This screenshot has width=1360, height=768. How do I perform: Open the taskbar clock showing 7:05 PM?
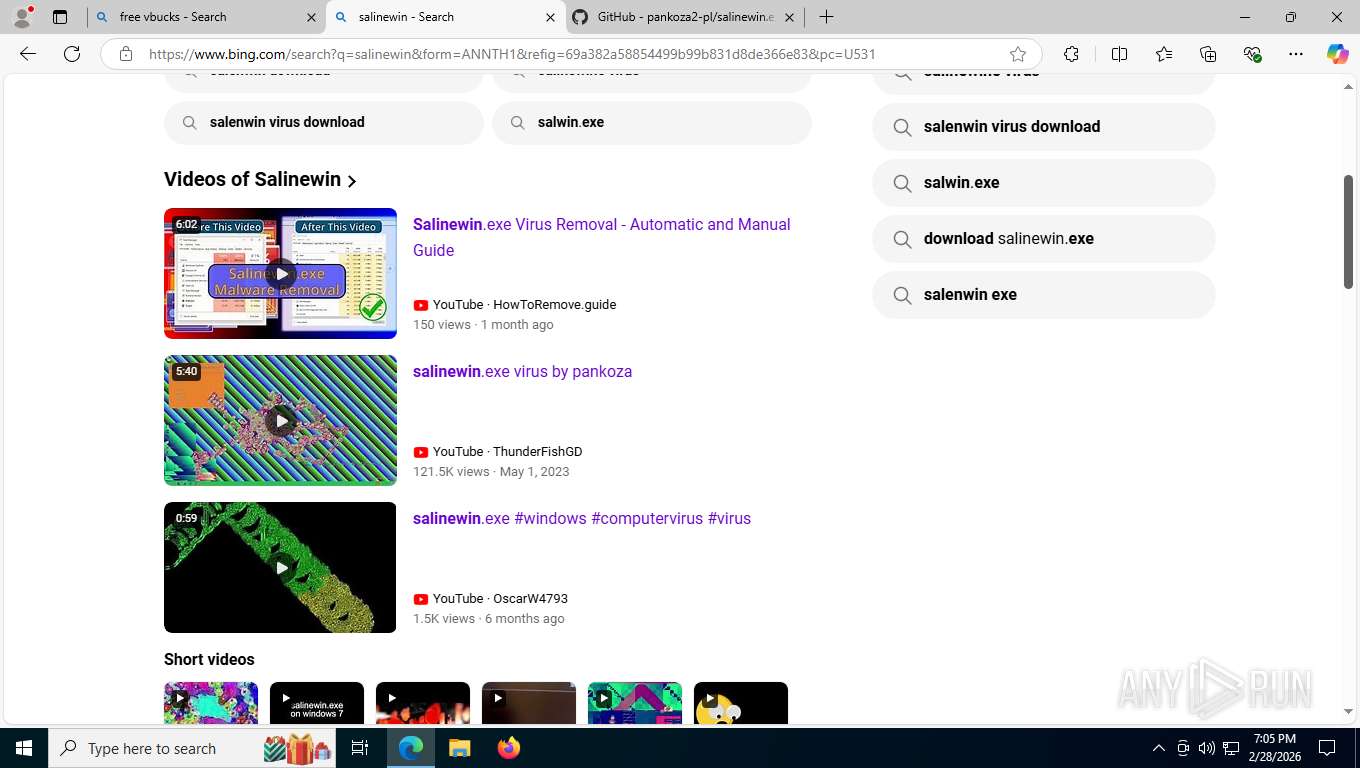point(1274,748)
